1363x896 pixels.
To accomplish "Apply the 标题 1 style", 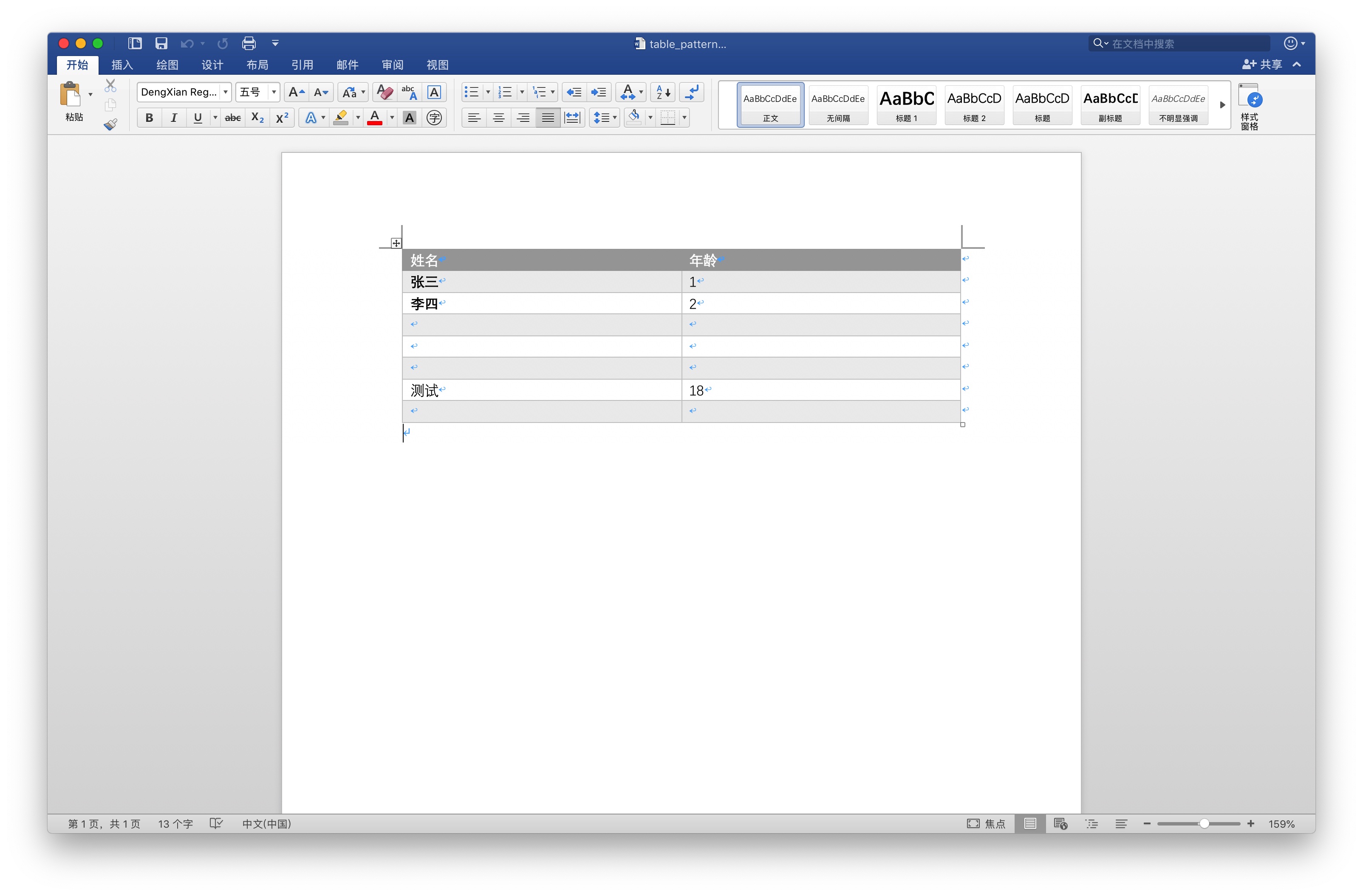I will click(x=906, y=105).
